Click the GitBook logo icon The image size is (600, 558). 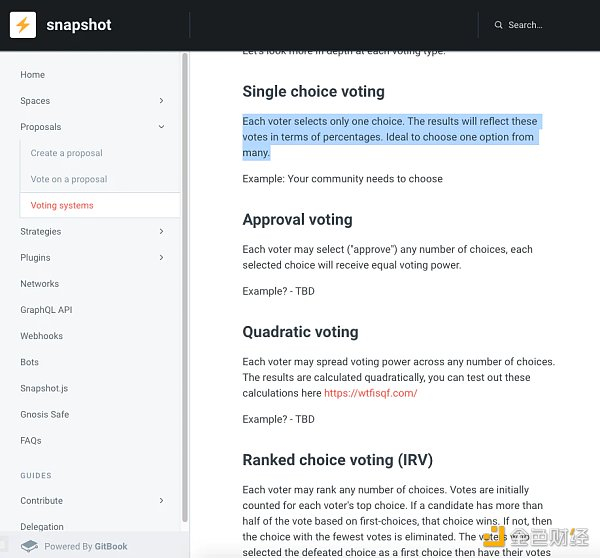pyautogui.click(x=30, y=546)
